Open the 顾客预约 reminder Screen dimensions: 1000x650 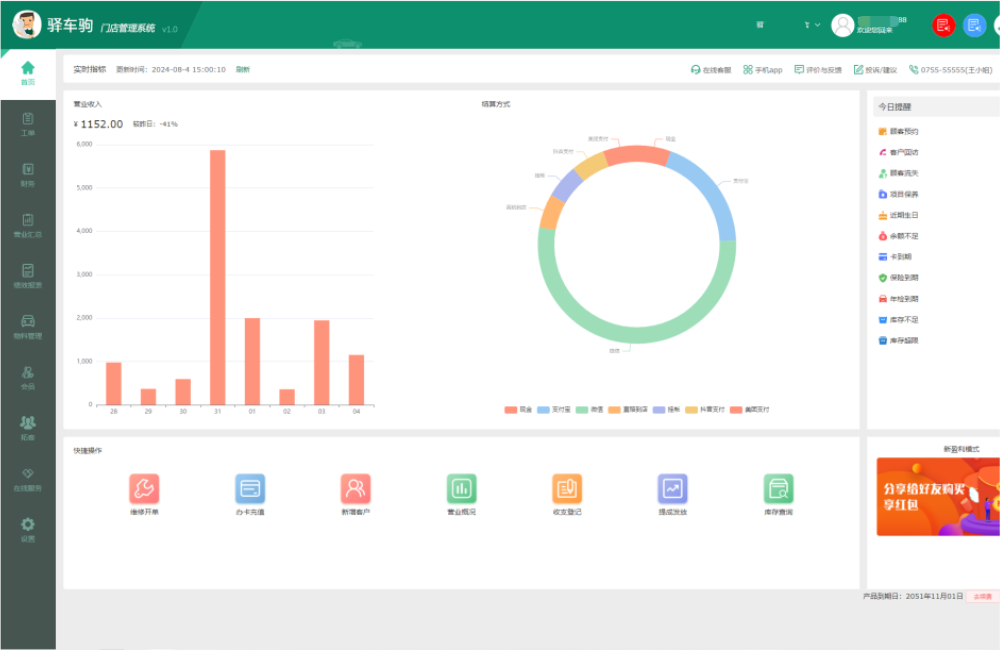[898, 131]
